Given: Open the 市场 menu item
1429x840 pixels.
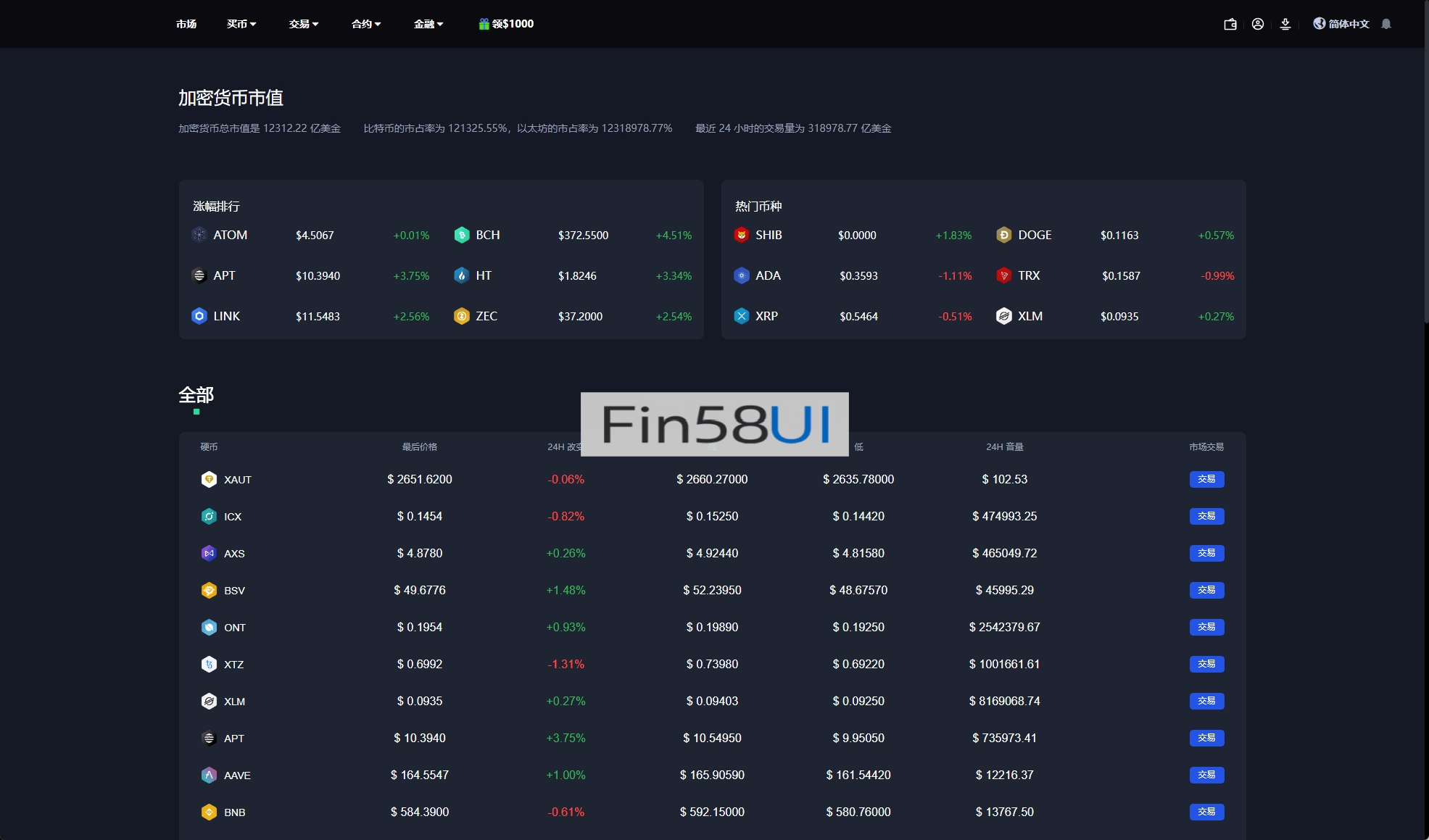Looking at the screenshot, I should tap(186, 24).
